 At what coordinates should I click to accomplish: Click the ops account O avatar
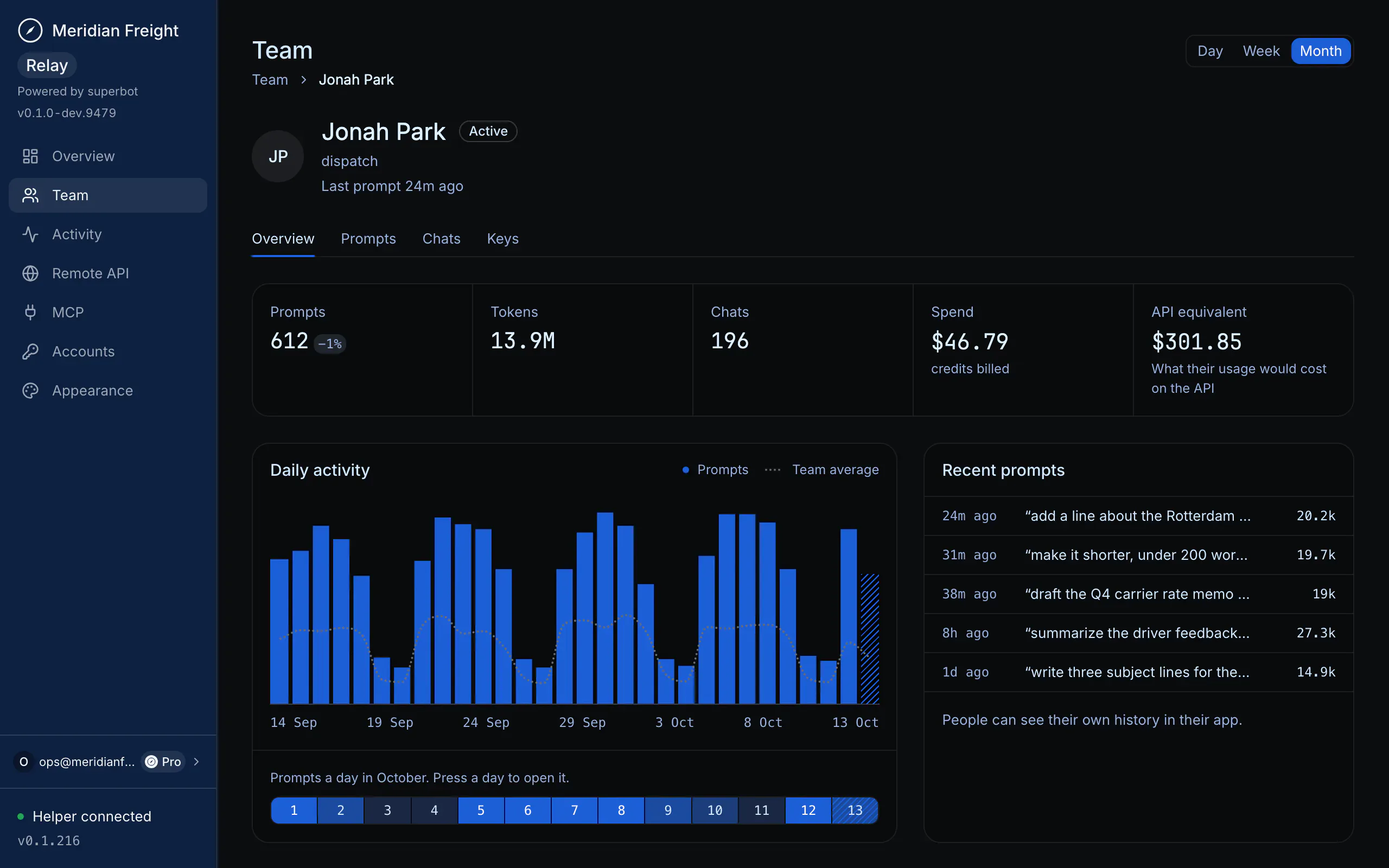[23, 762]
